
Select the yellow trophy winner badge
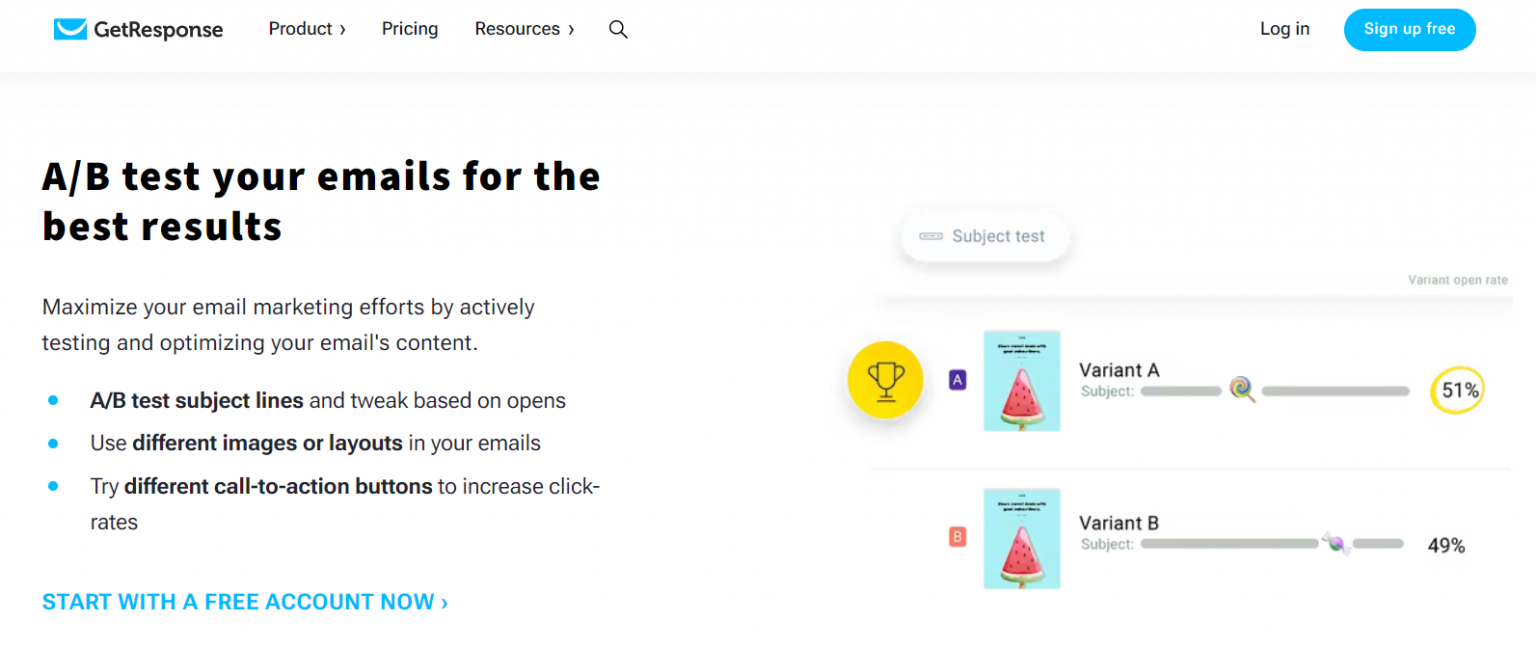click(x=885, y=380)
